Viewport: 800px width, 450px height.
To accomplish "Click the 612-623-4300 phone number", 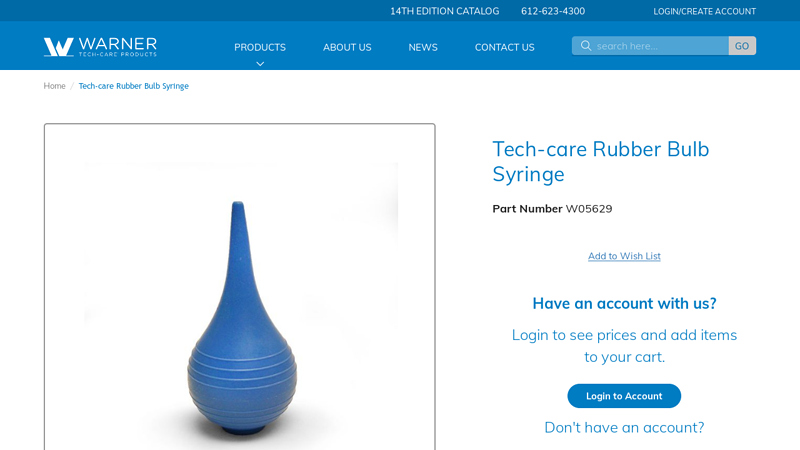I will (x=553, y=11).
